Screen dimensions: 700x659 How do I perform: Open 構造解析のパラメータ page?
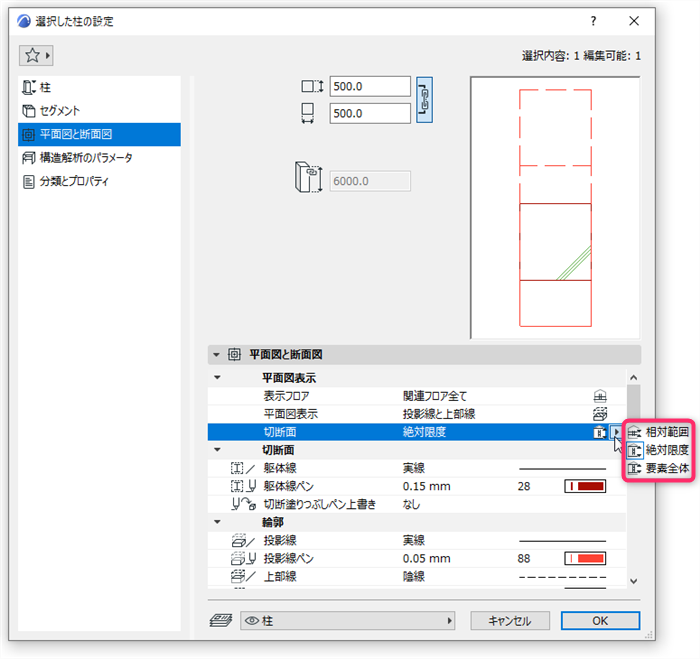tap(99, 158)
